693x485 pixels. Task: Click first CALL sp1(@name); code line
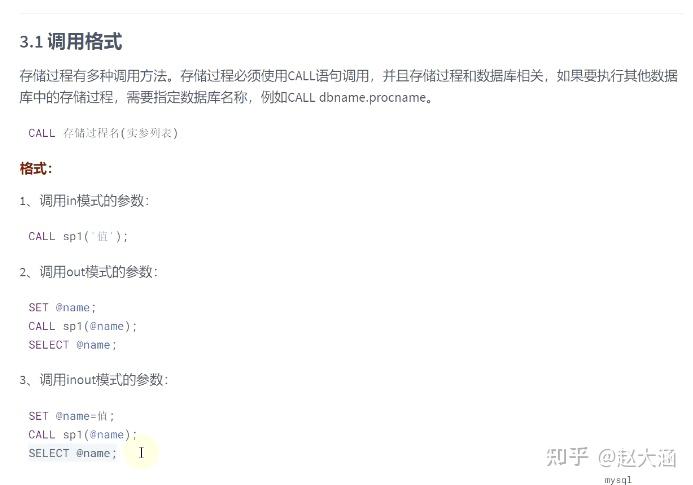[83, 326]
